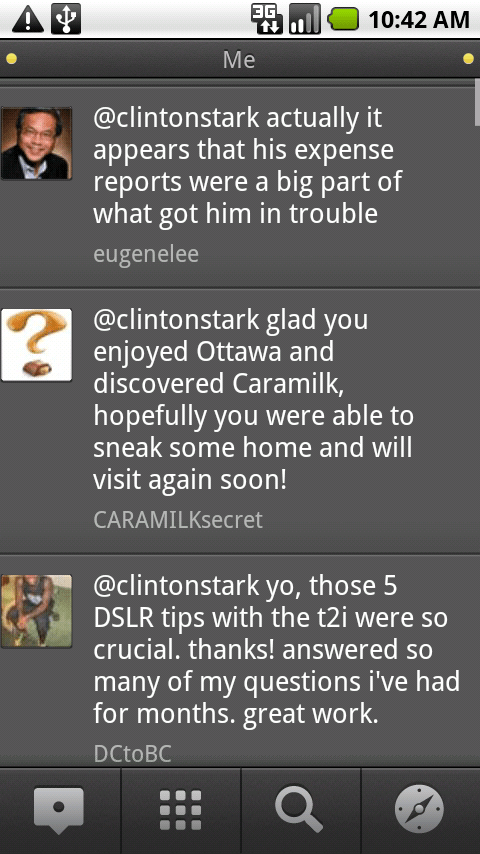Open the compass explore icon

click(x=419, y=810)
